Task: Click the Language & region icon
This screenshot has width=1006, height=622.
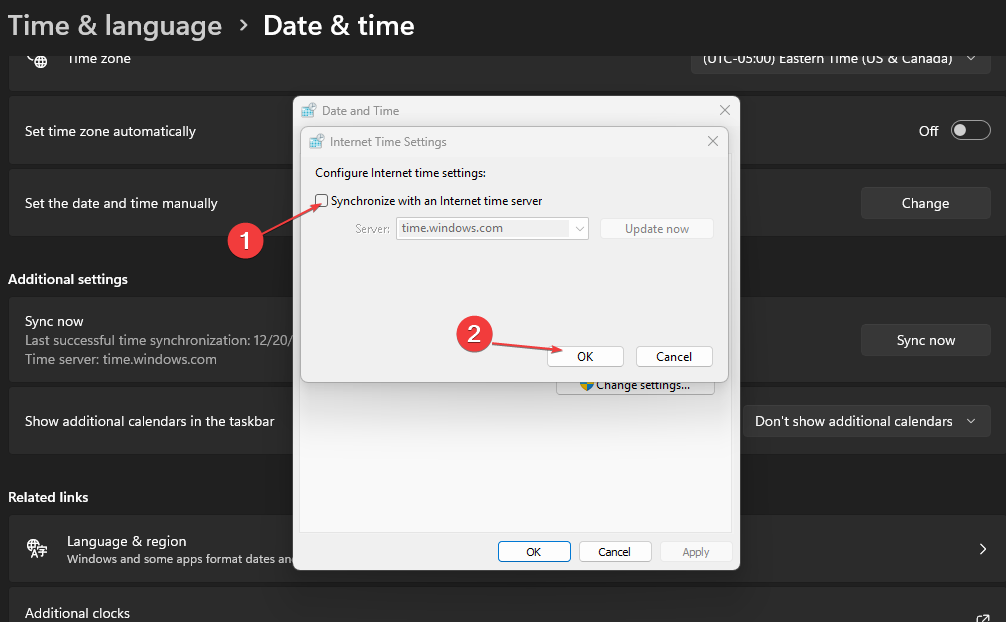Action: click(37, 548)
